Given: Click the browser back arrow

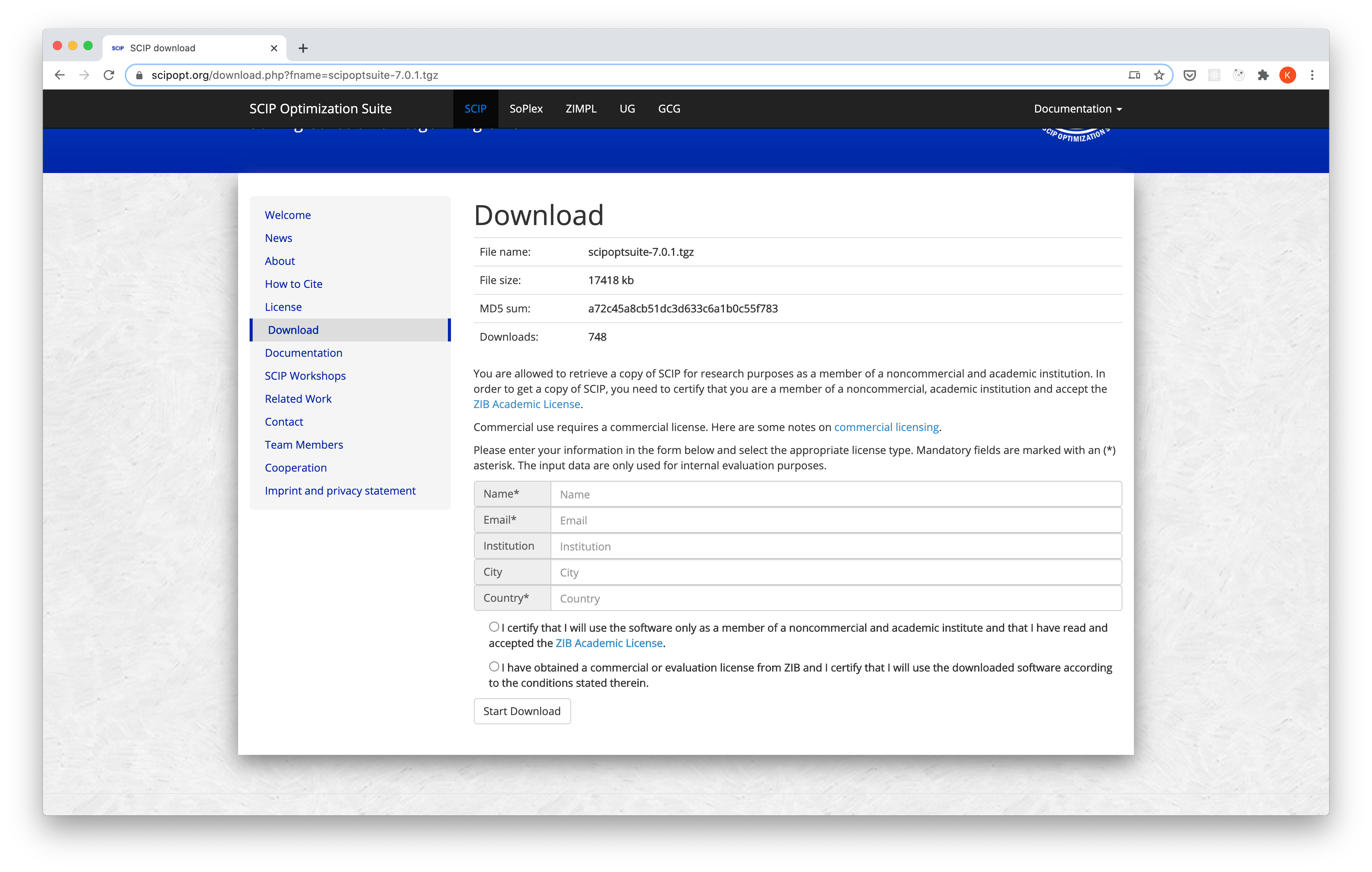Looking at the screenshot, I should [60, 75].
